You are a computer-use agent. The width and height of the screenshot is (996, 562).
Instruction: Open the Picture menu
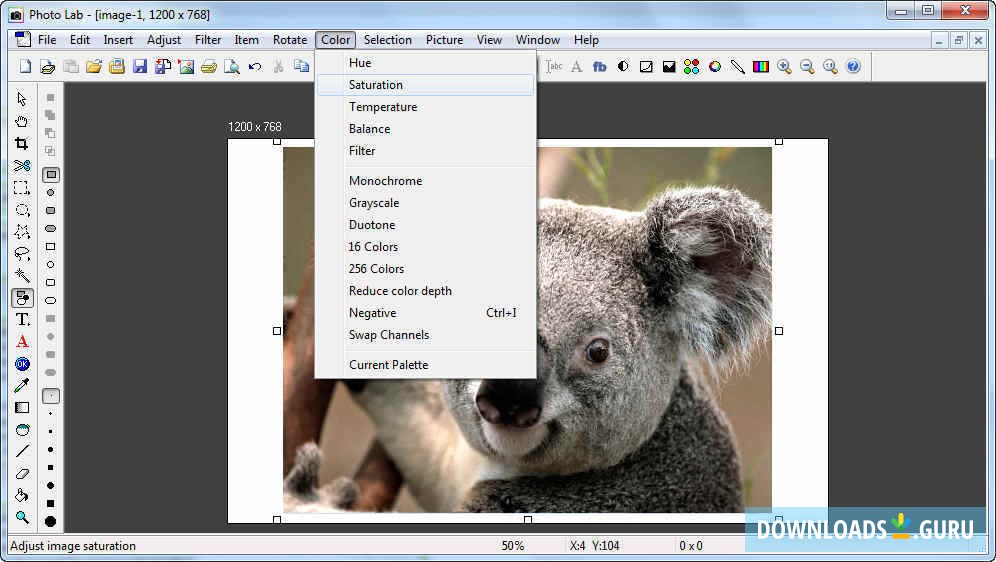444,40
